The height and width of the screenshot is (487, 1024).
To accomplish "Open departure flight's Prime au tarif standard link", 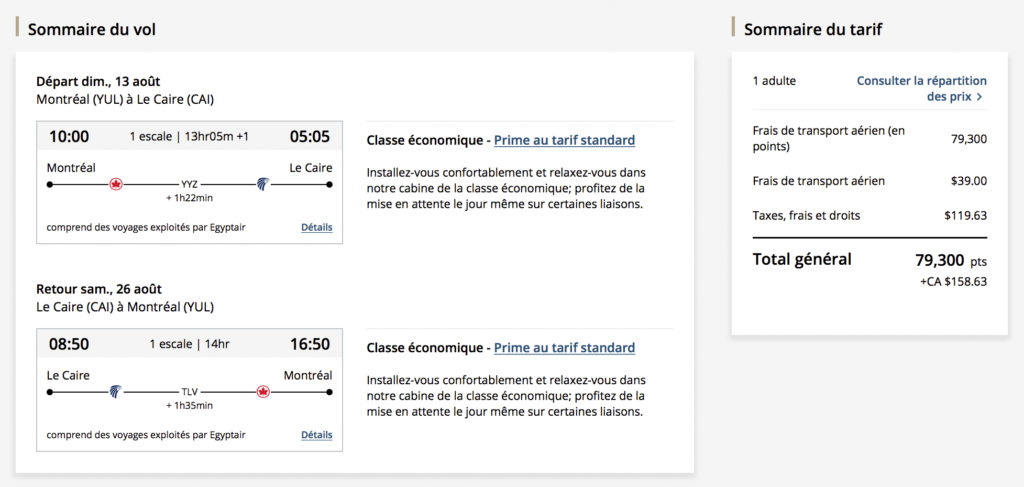I will pos(564,140).
